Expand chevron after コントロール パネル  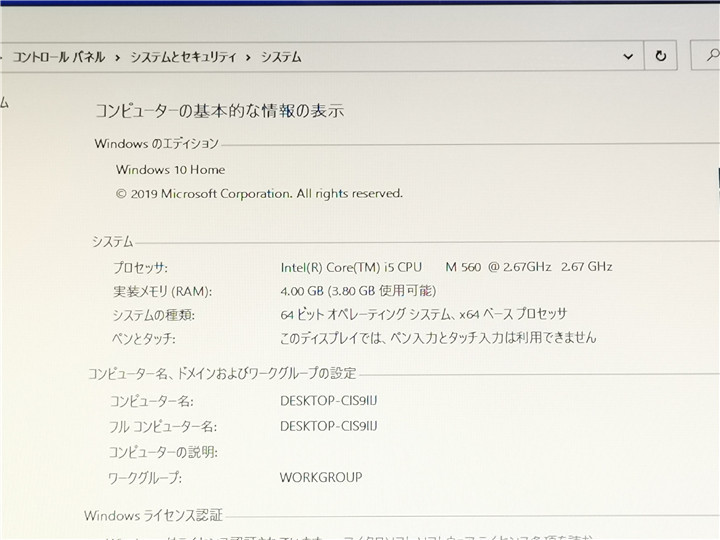click(118, 58)
